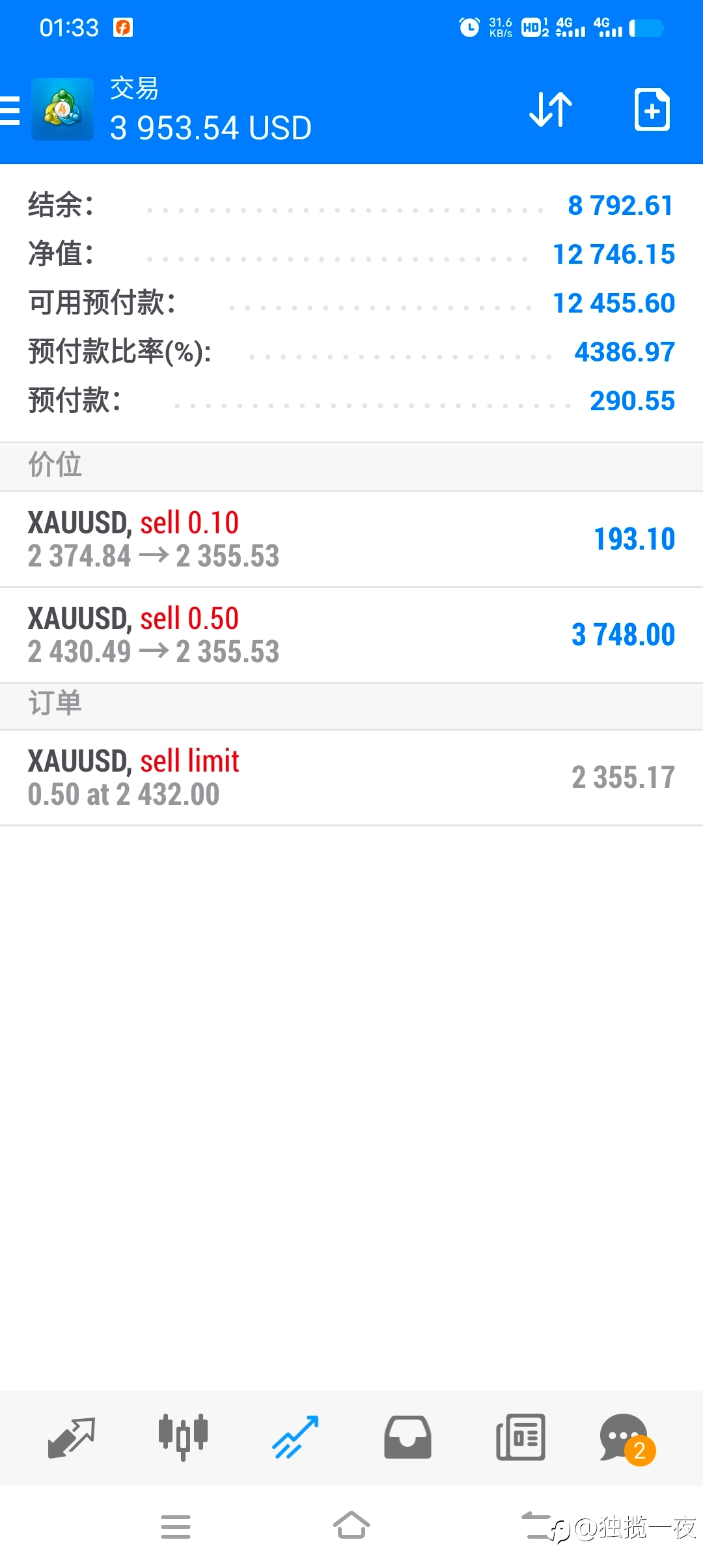
Task: Switch to the candlestick Chart tab
Action: click(183, 1437)
